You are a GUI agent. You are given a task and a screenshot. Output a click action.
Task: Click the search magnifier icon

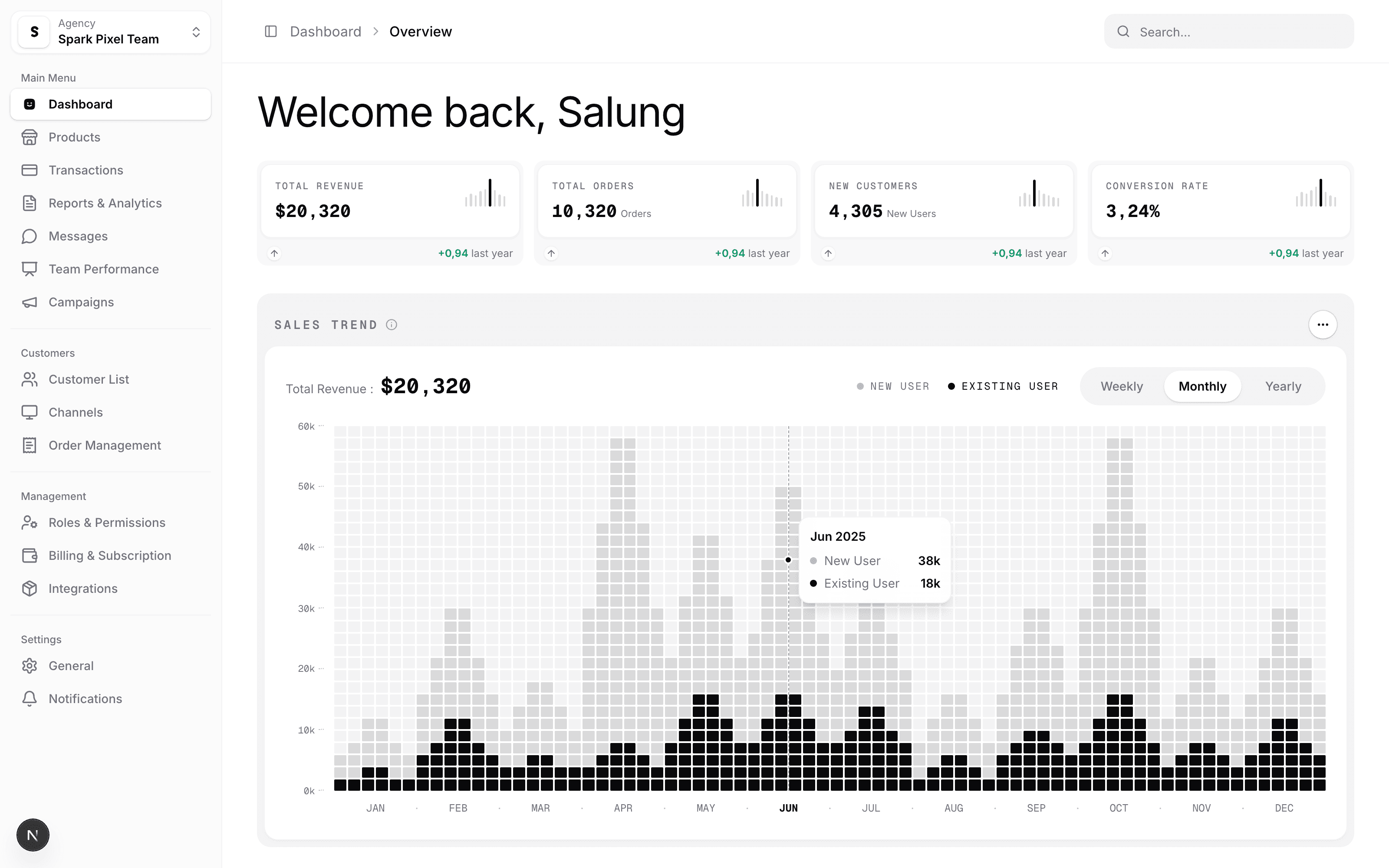(1123, 32)
